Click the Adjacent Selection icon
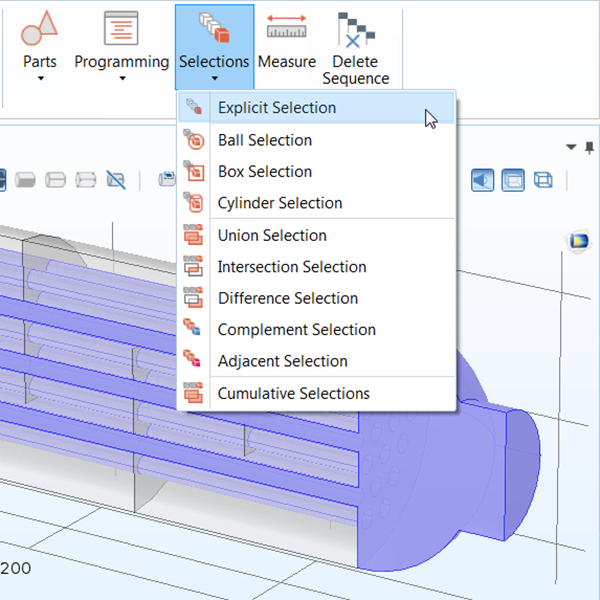 tap(194, 361)
